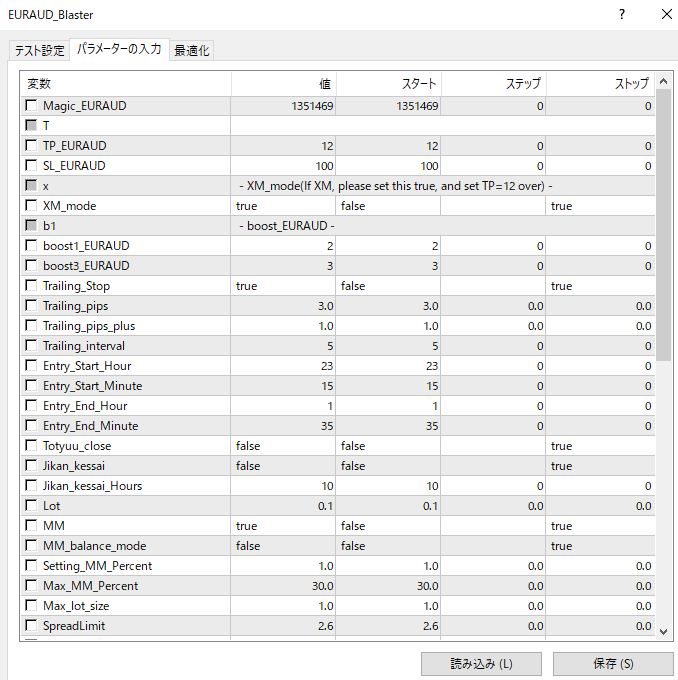Check the SL_EURAUD checkbox
678x680 pixels.
coord(31,165)
